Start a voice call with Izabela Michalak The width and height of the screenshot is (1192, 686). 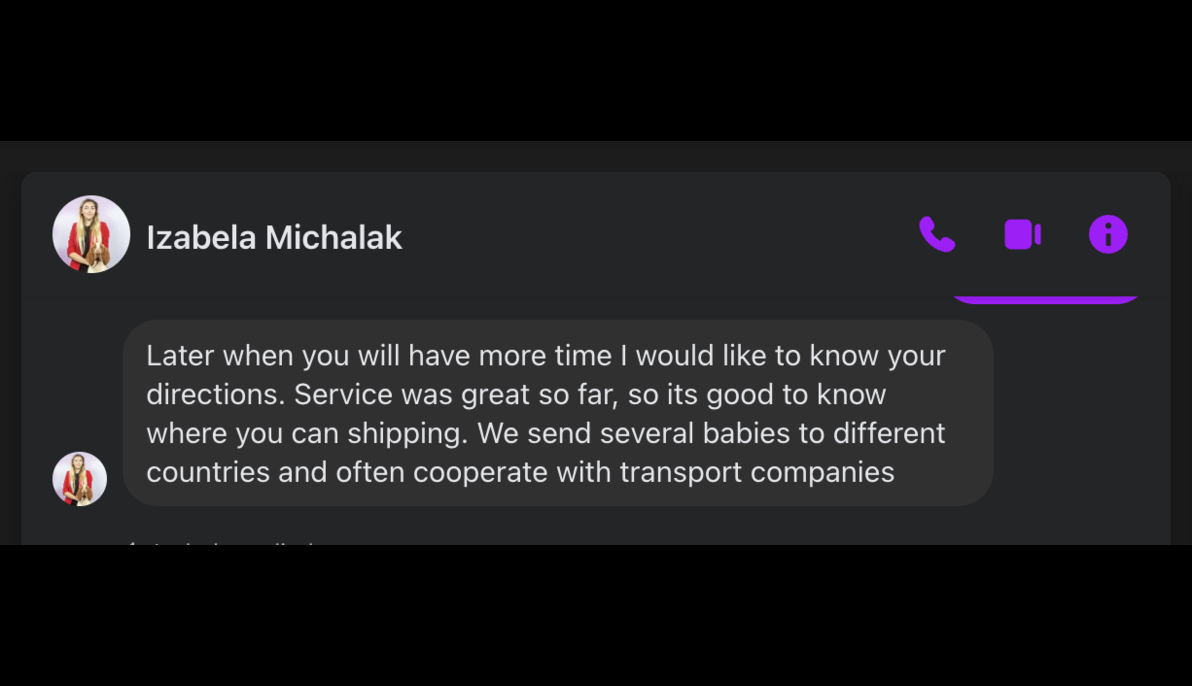937,235
